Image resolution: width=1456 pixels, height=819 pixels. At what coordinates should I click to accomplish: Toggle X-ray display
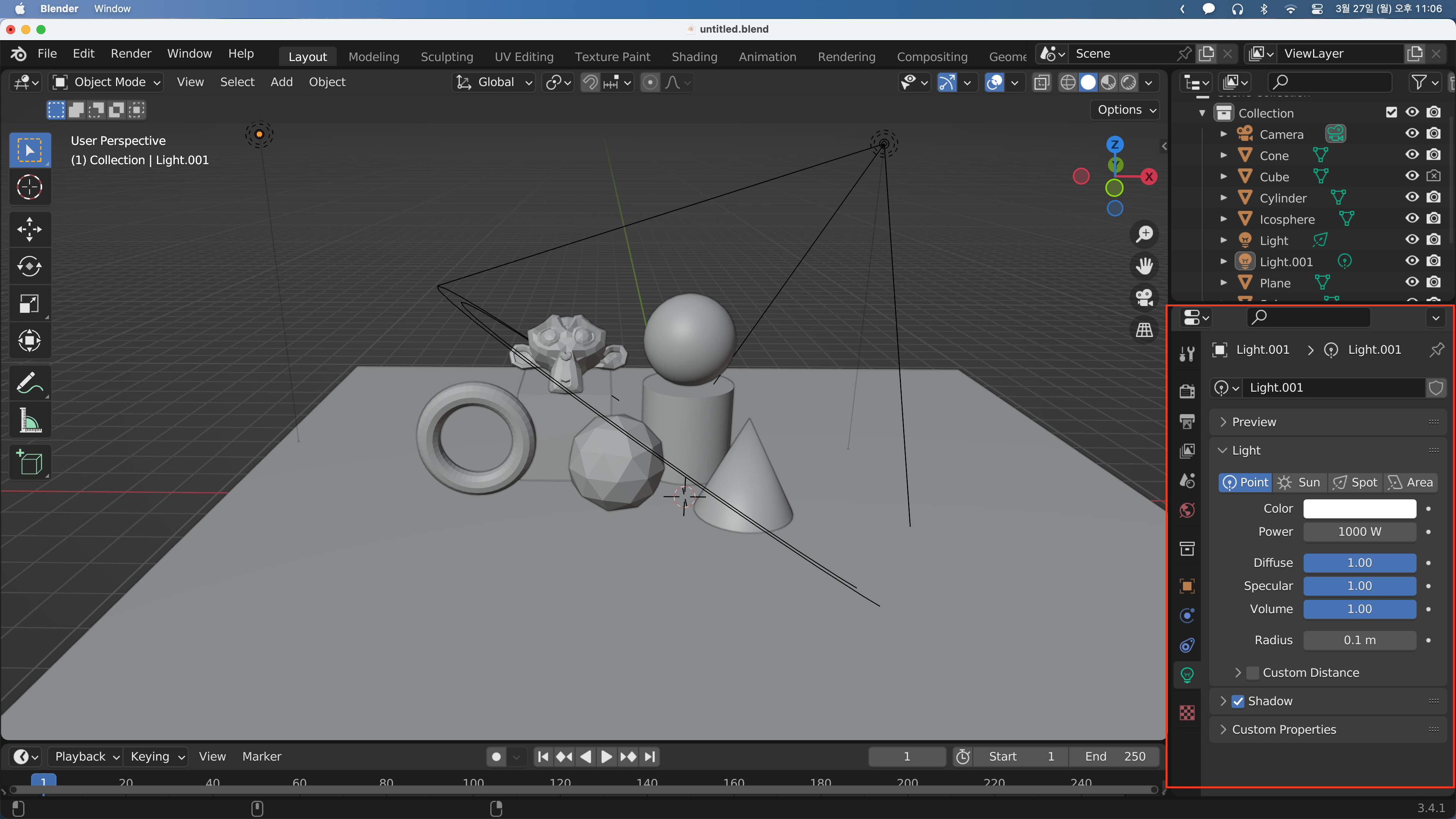pos(1041,83)
